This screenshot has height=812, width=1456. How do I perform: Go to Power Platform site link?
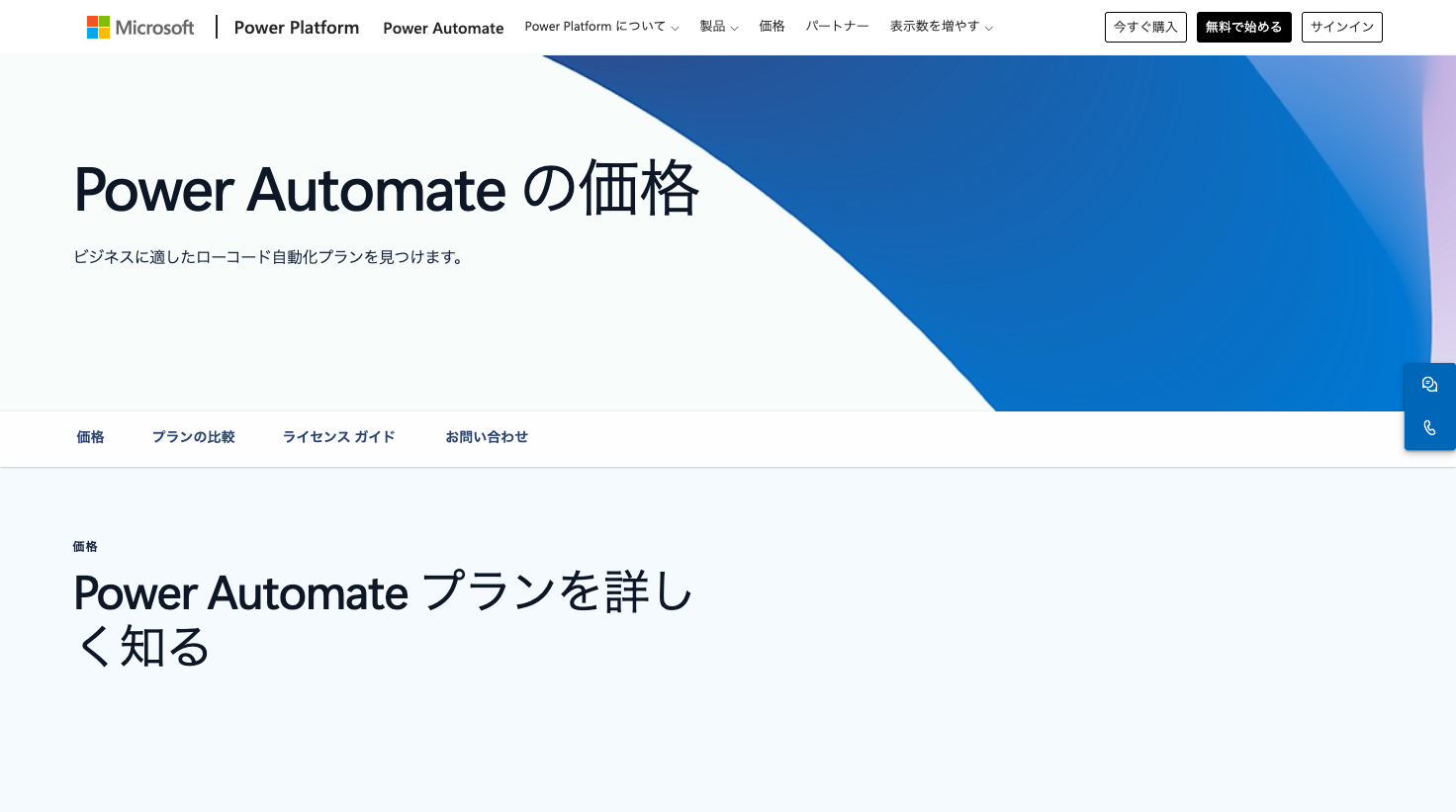[x=297, y=28]
